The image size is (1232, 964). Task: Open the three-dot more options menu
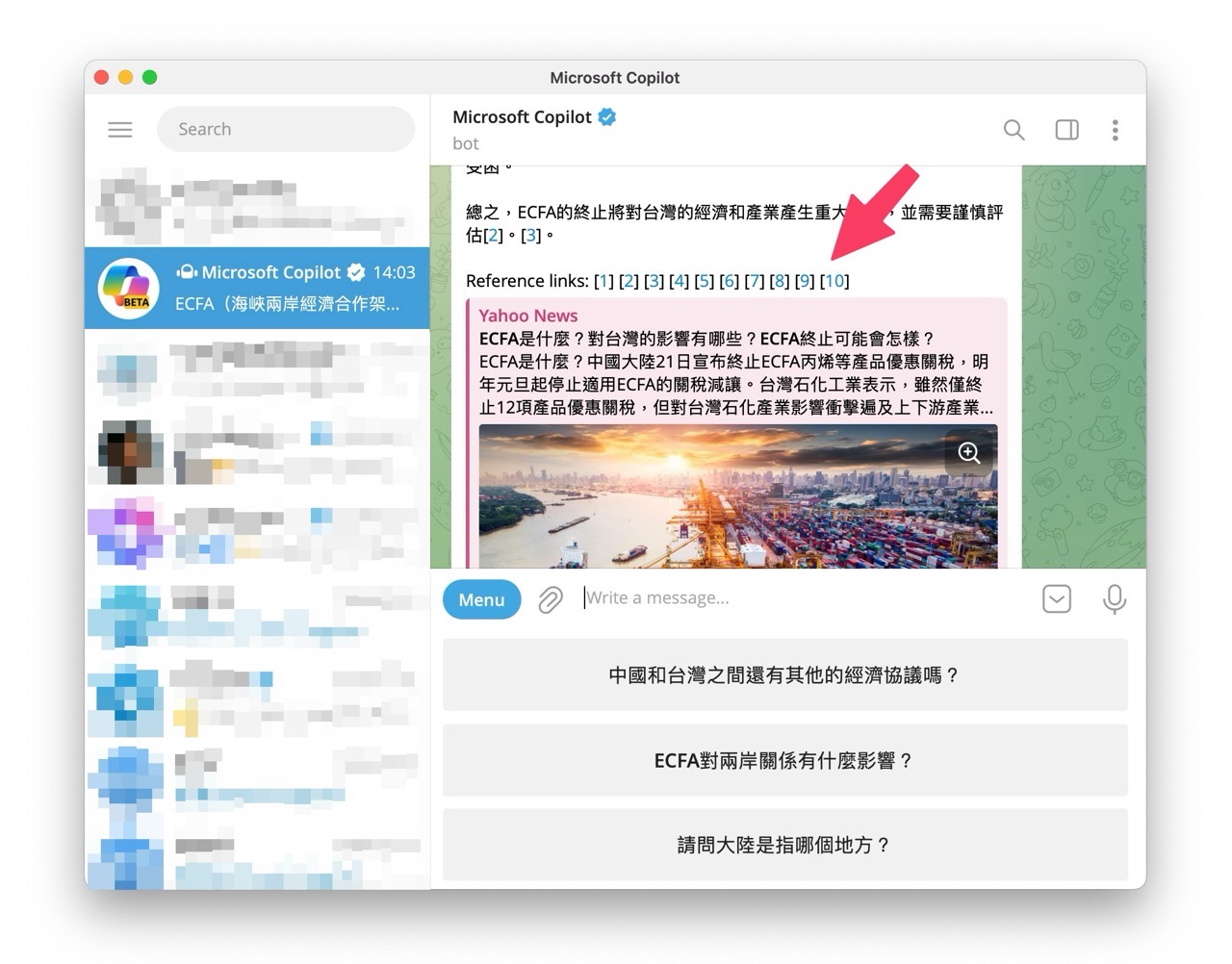pyautogui.click(x=1115, y=129)
